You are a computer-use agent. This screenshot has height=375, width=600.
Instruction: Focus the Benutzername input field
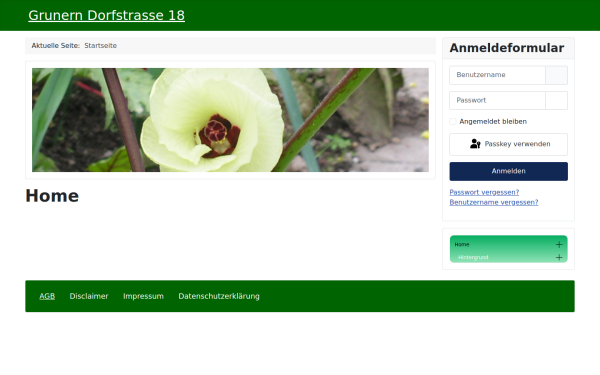pos(497,75)
